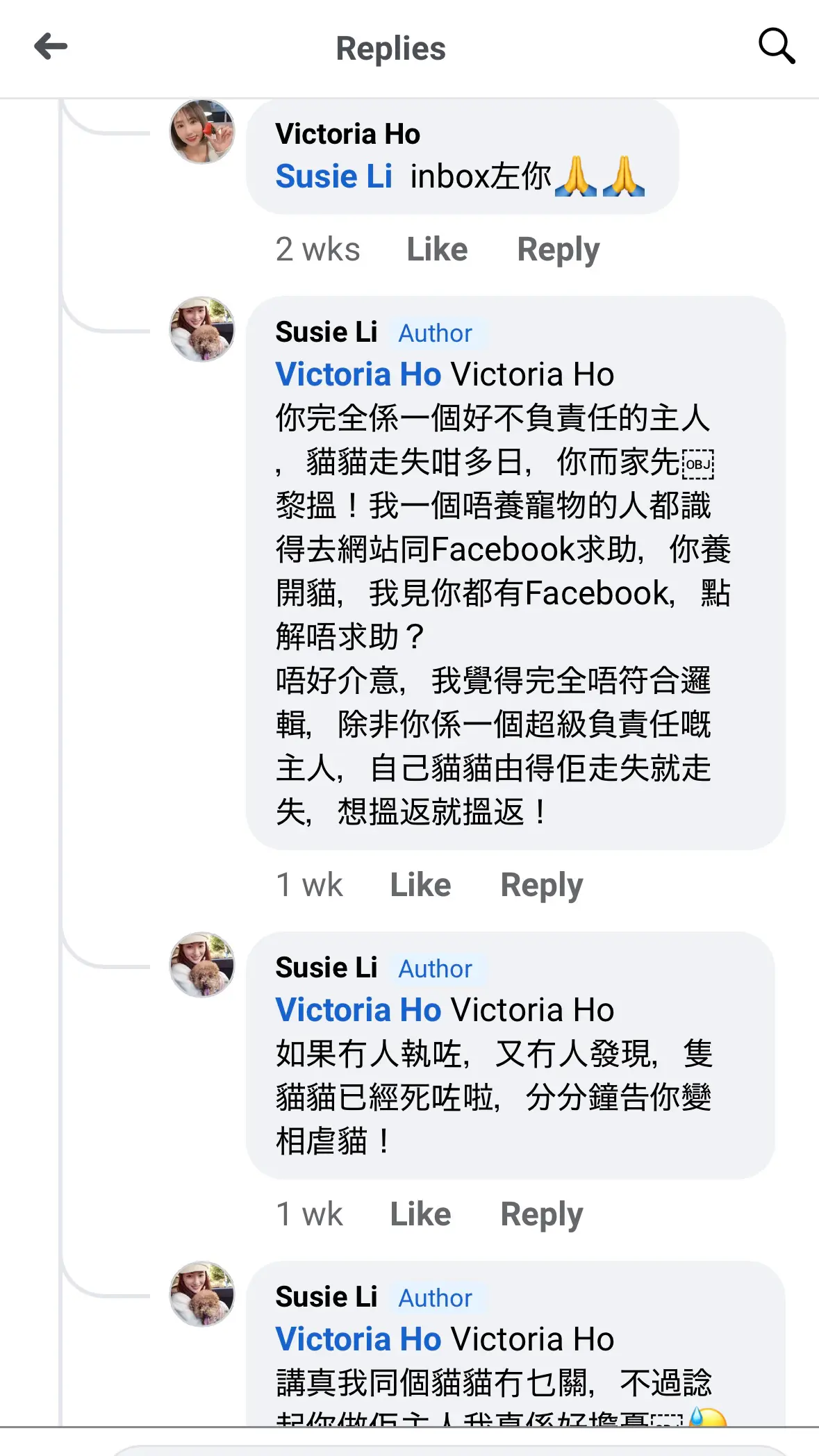This screenshot has height=1456, width=819.
Task: Tap the 2 wks timestamp
Action: coord(318,249)
